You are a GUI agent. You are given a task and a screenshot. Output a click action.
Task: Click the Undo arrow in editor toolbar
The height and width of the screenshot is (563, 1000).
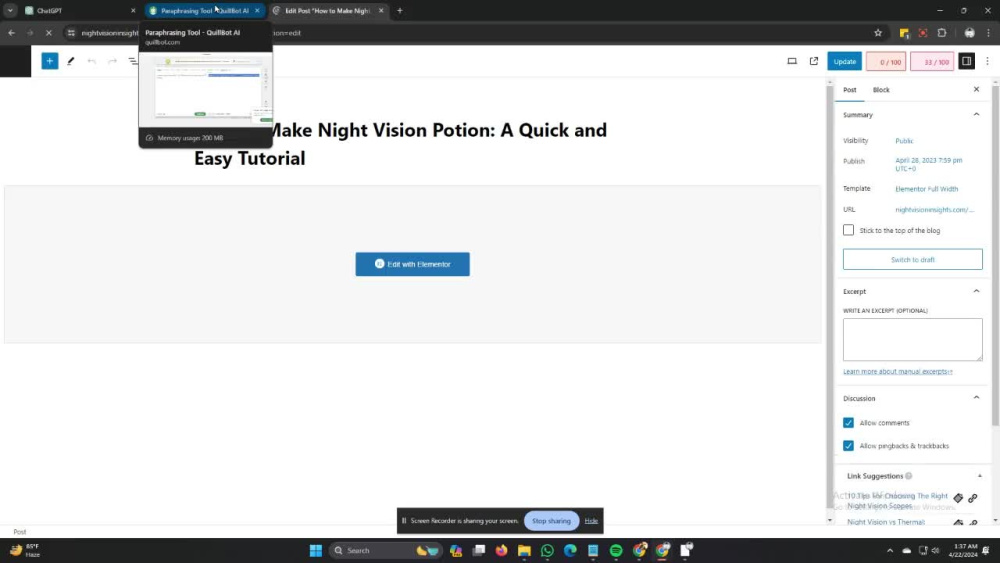point(92,61)
